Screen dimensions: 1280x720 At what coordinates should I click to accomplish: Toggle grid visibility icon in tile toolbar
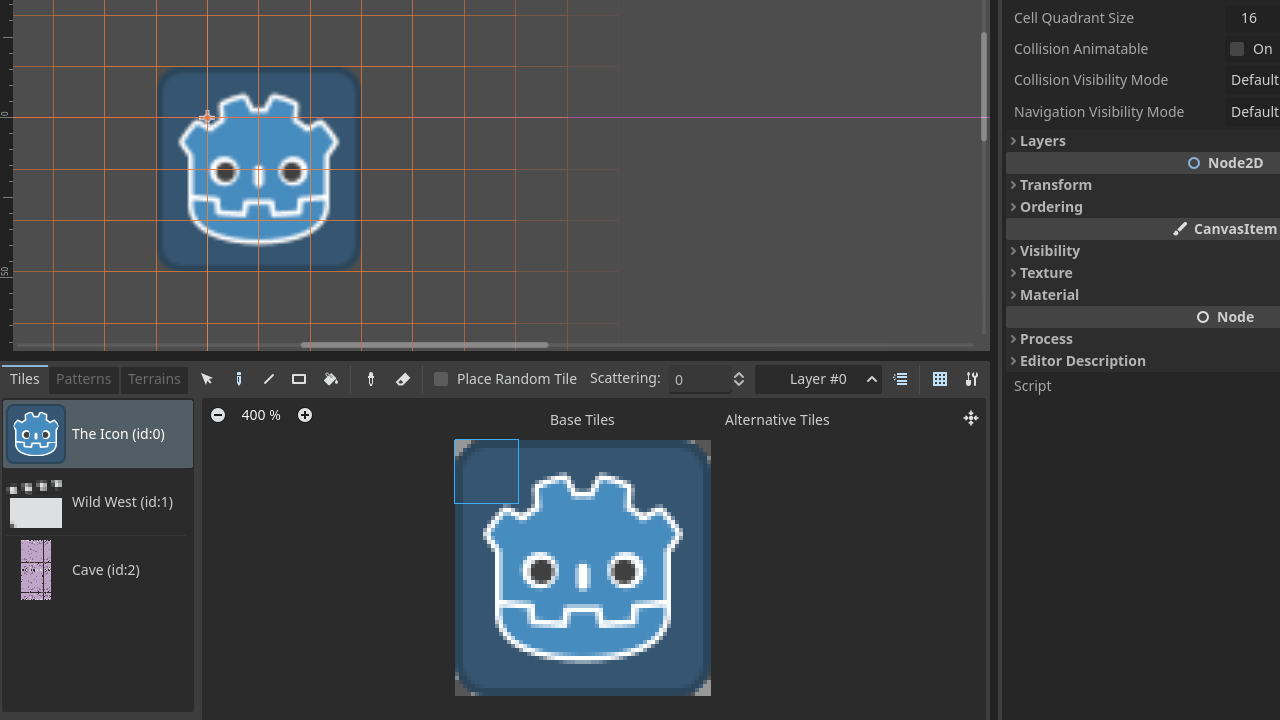click(x=940, y=379)
